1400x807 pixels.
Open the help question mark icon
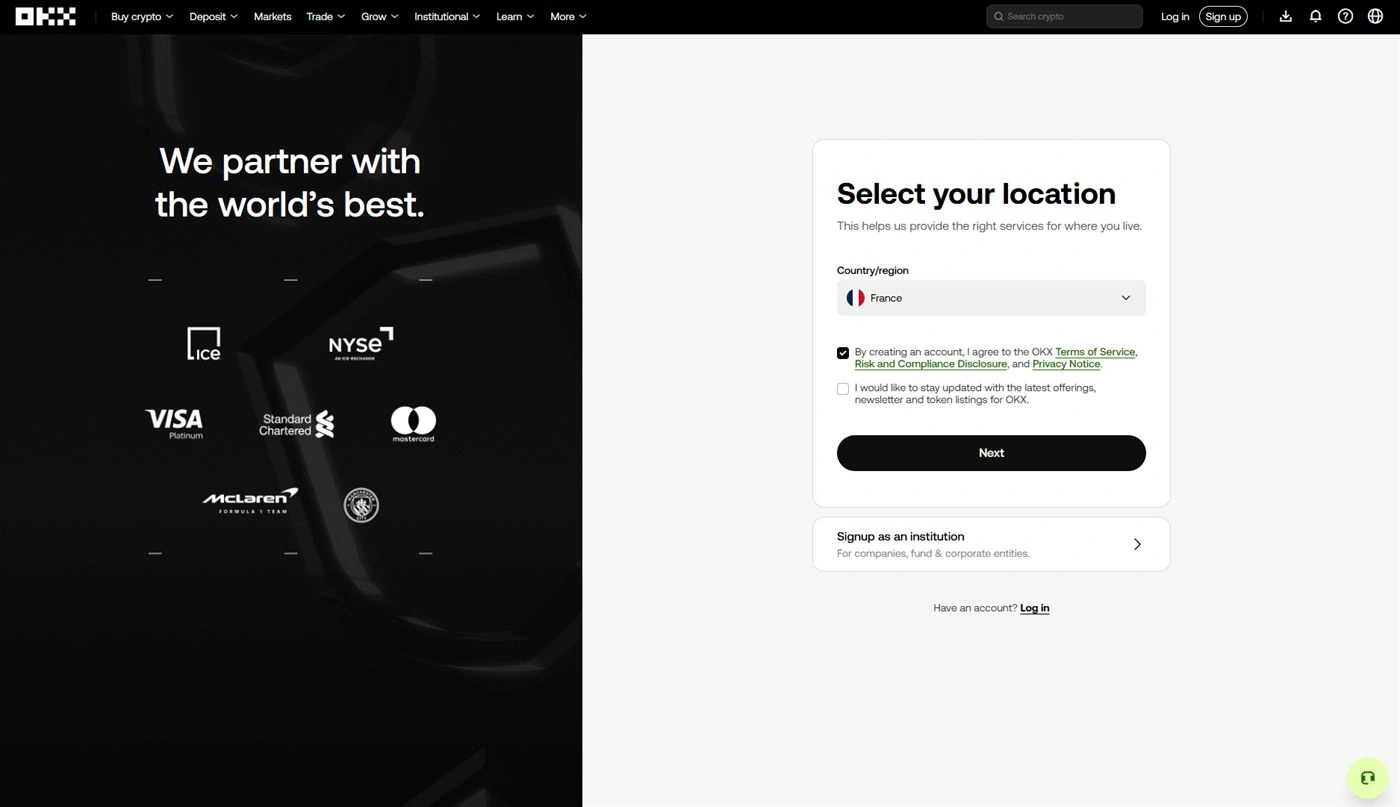click(1346, 16)
